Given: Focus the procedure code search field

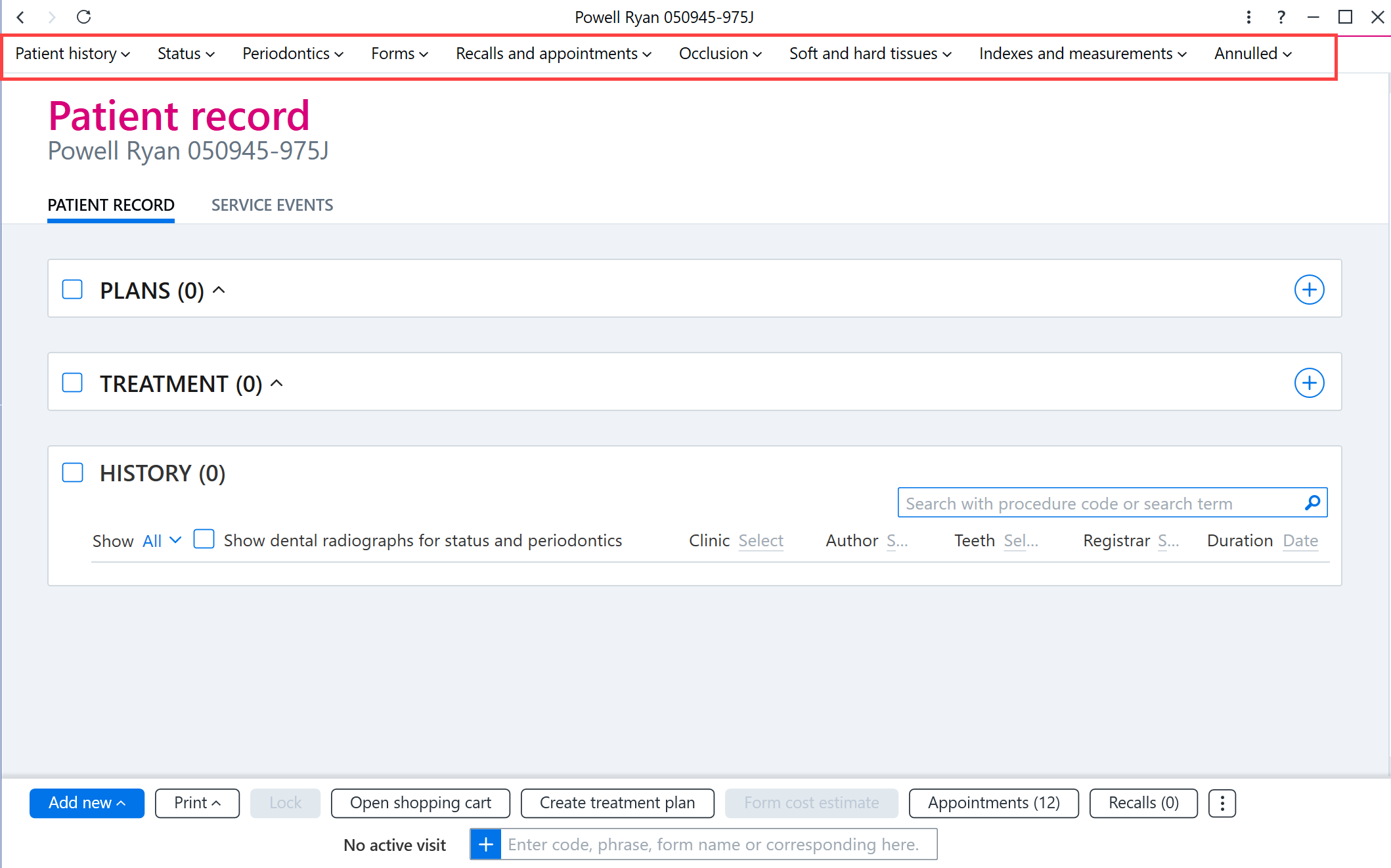Looking at the screenshot, I should coord(1102,503).
